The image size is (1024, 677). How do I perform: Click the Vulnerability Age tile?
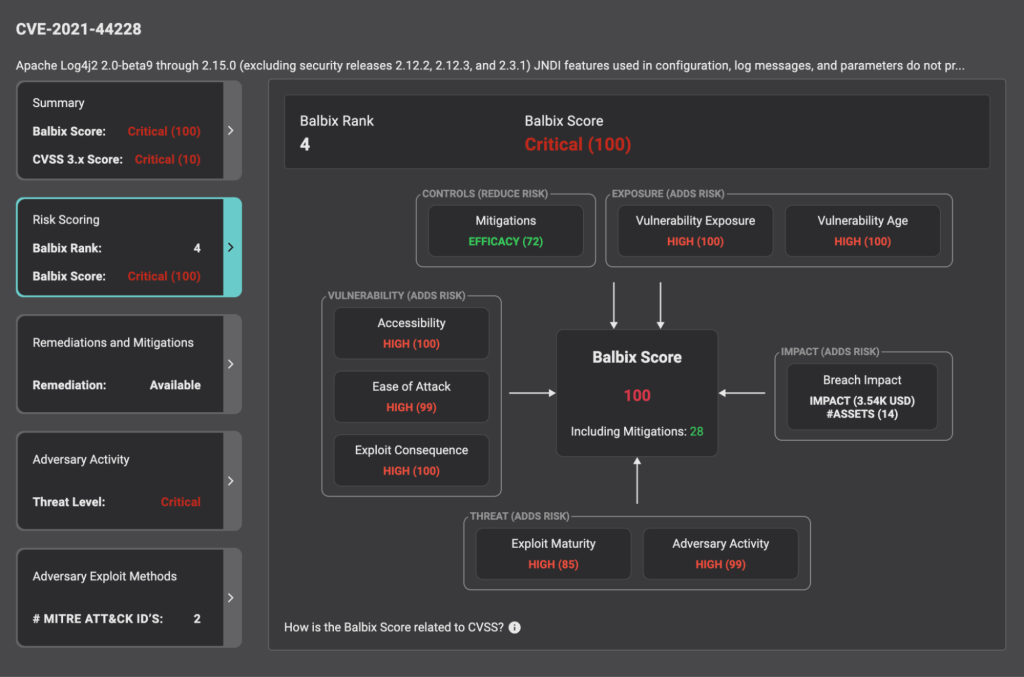(x=863, y=231)
